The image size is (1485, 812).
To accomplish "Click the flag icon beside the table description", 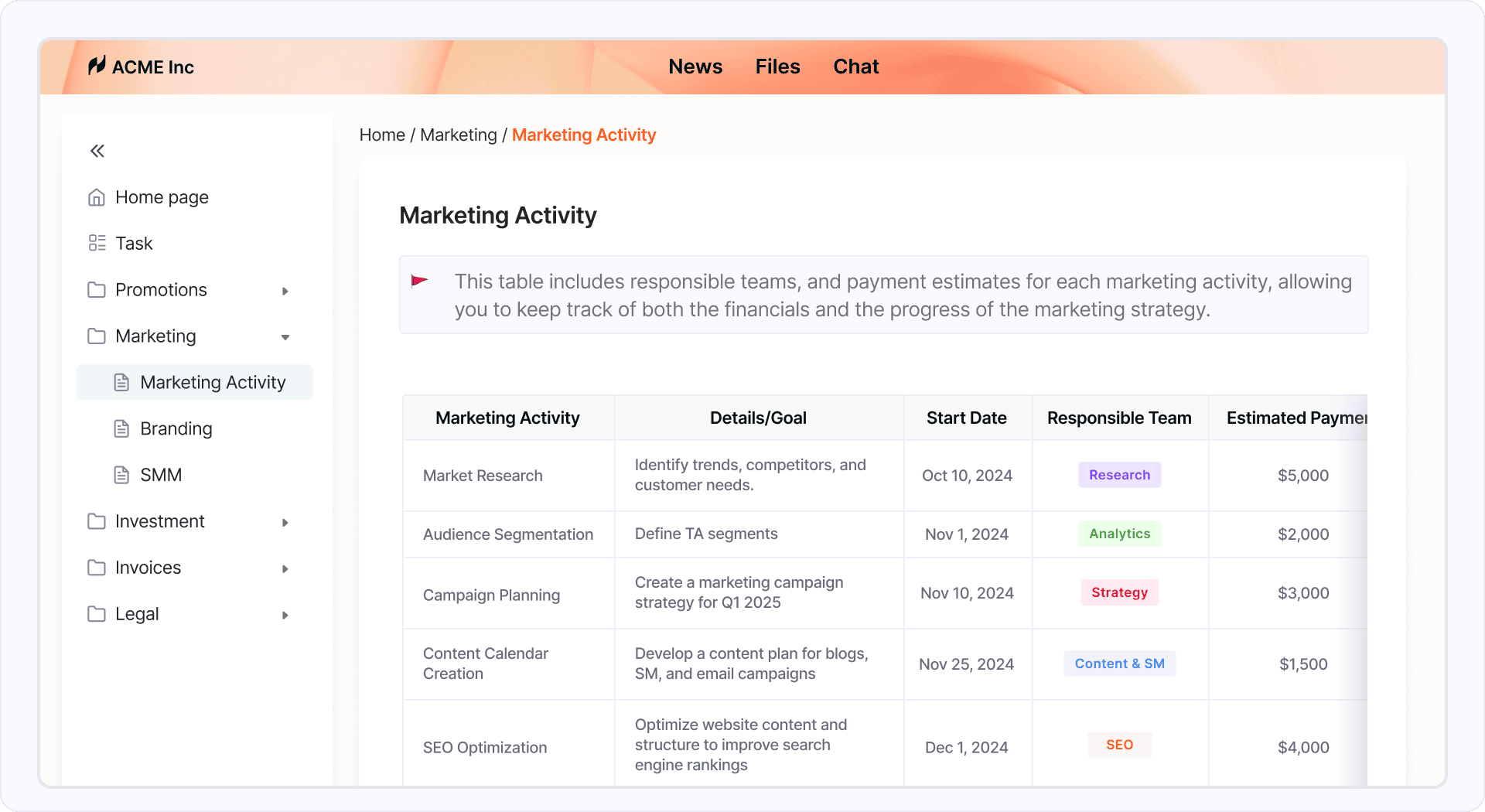I will click(x=422, y=281).
